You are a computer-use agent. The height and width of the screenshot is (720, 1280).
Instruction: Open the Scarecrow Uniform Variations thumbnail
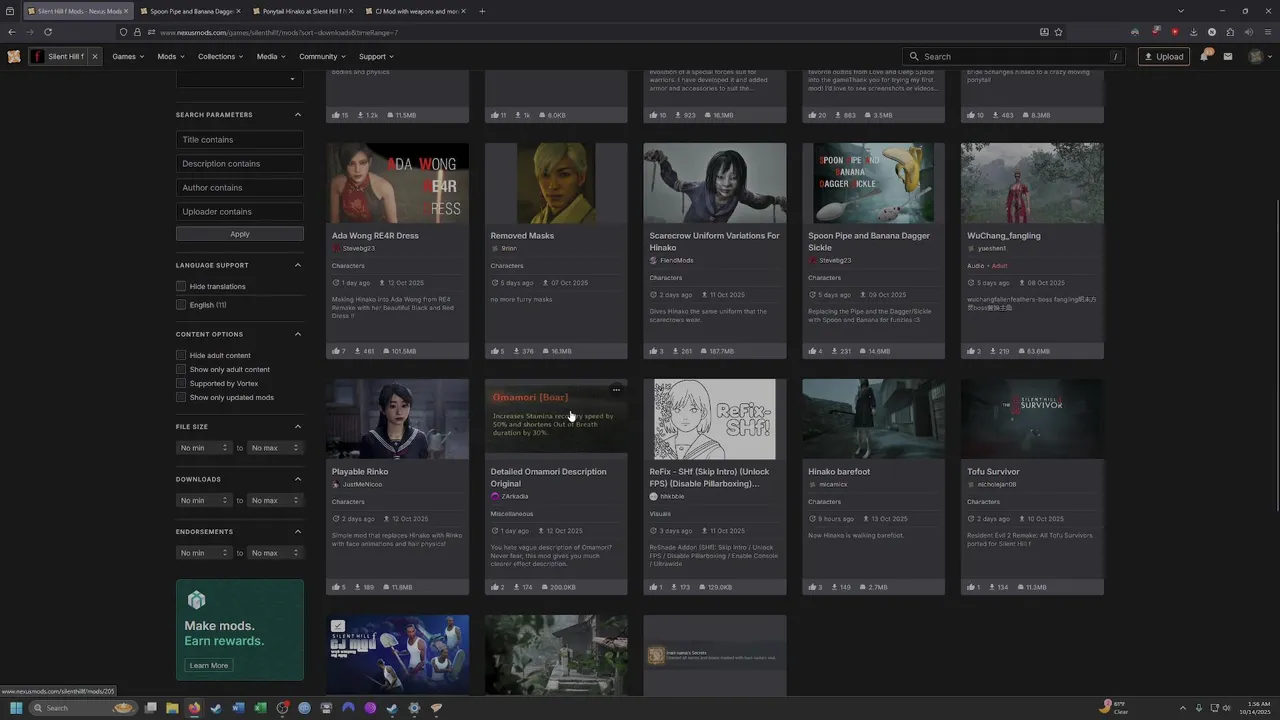(x=715, y=183)
